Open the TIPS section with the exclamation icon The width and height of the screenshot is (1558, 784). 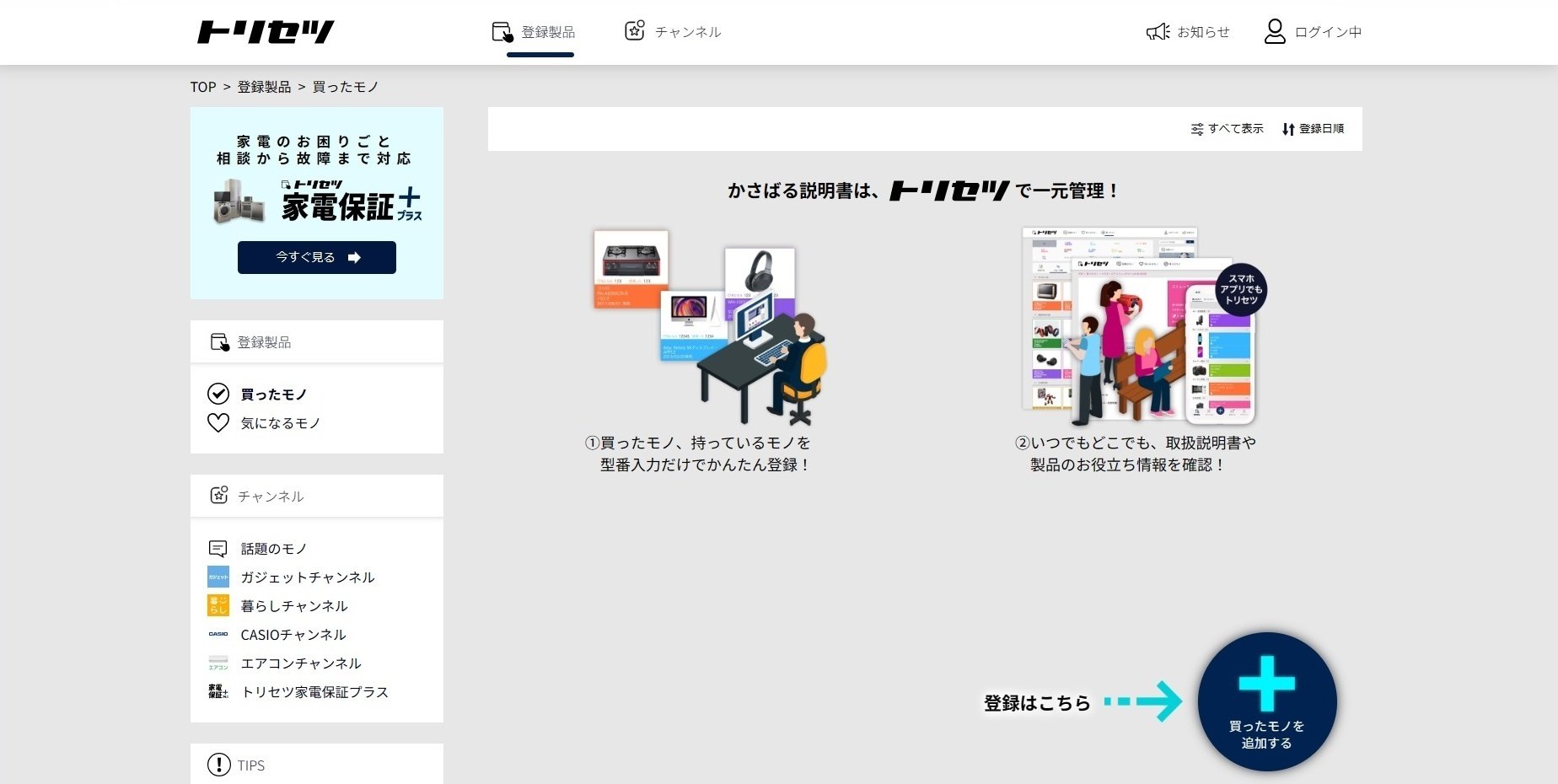[x=218, y=765]
